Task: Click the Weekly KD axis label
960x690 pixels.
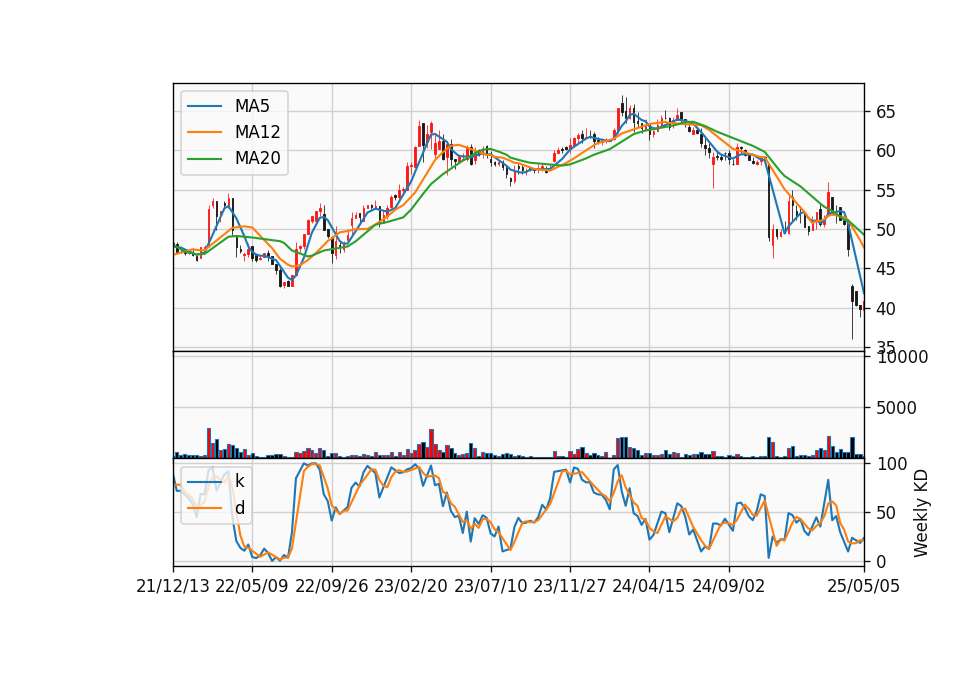Action: pyautogui.click(x=920, y=514)
